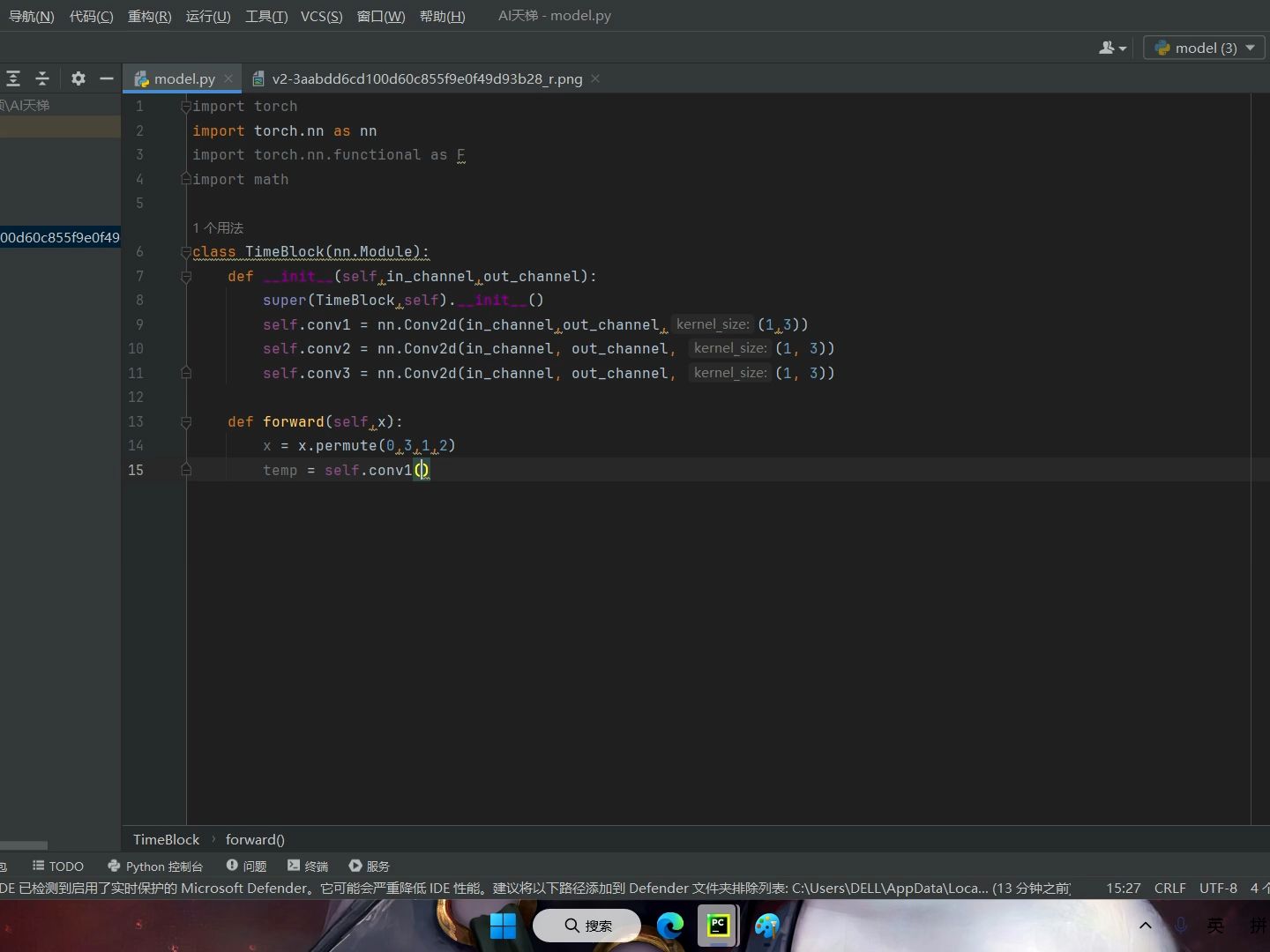Viewport: 1270px width, 952px height.
Task: Collapse the TimeBlock class fold at line 6
Action: point(185,252)
